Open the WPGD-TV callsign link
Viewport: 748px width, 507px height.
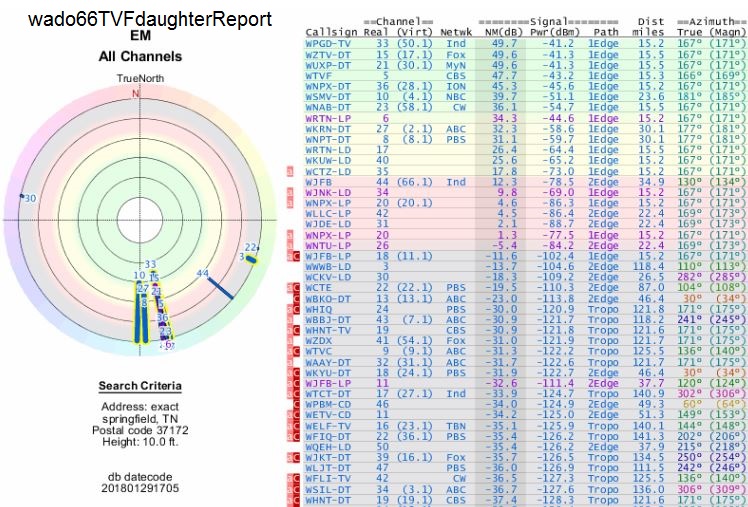coord(326,44)
